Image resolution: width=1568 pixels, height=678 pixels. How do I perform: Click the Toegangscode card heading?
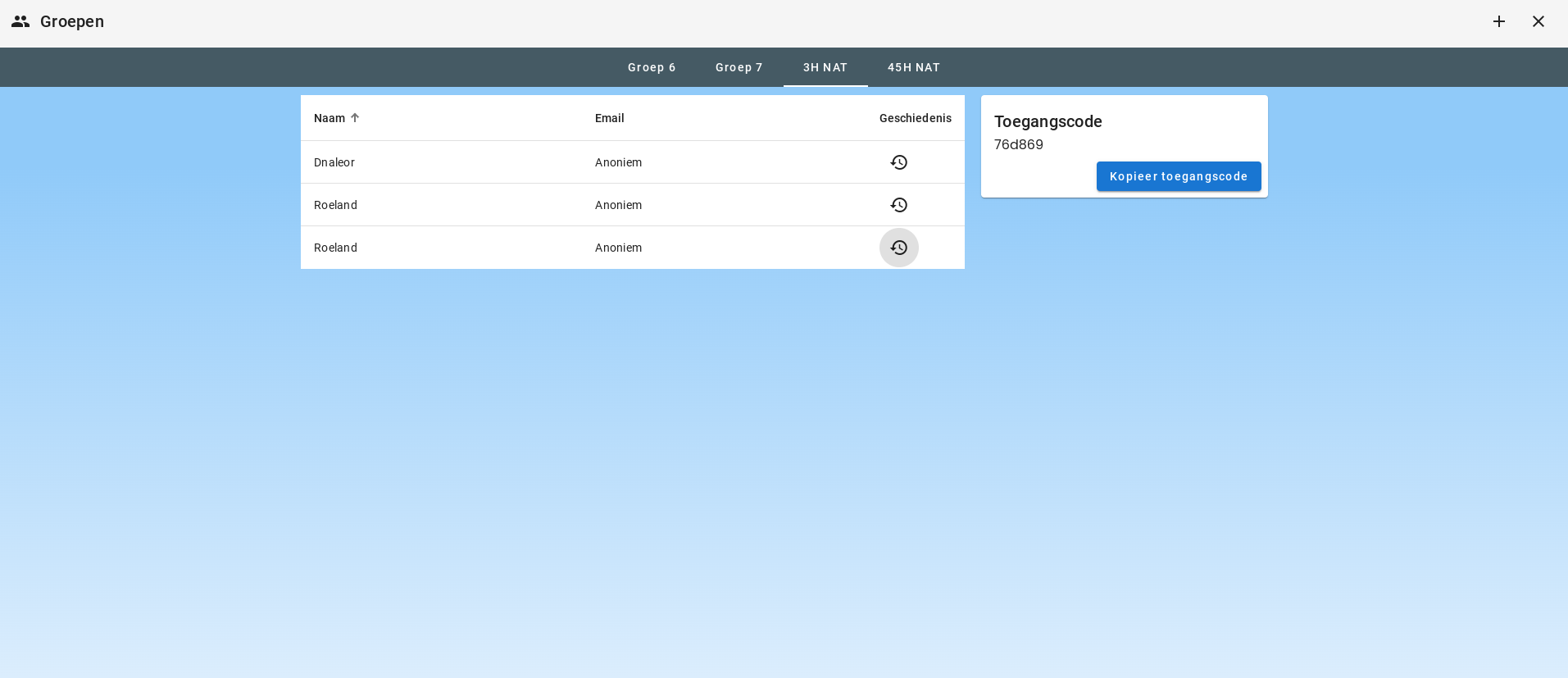(1048, 121)
